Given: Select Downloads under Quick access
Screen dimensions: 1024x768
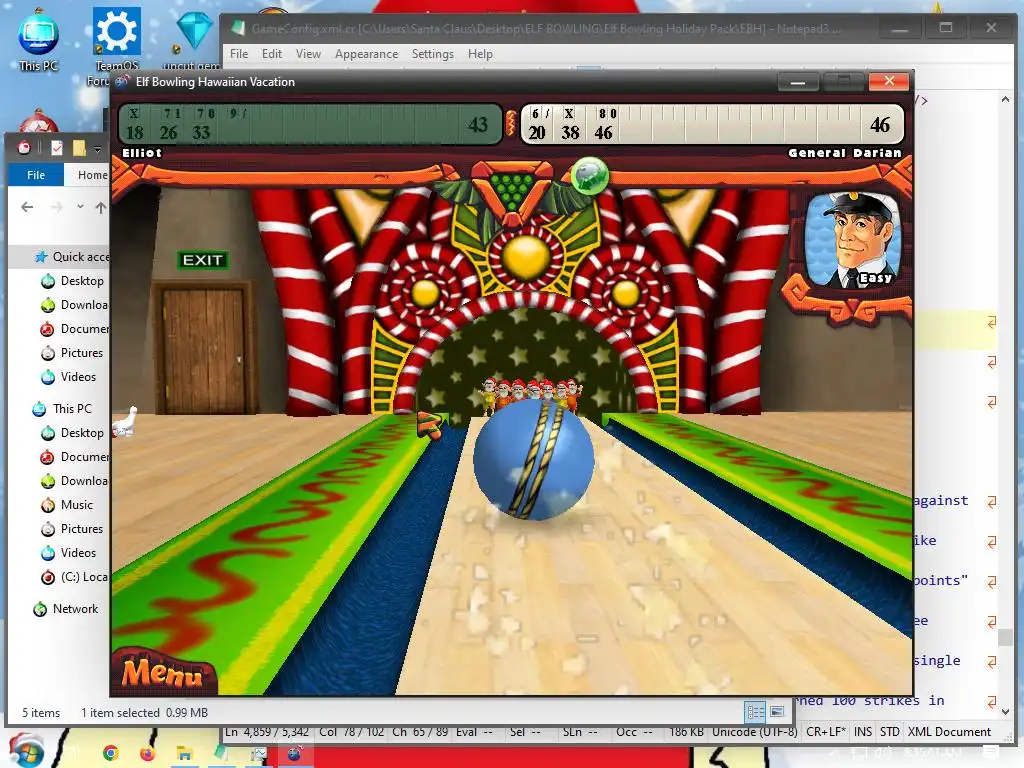Looking at the screenshot, I should [x=74, y=305].
